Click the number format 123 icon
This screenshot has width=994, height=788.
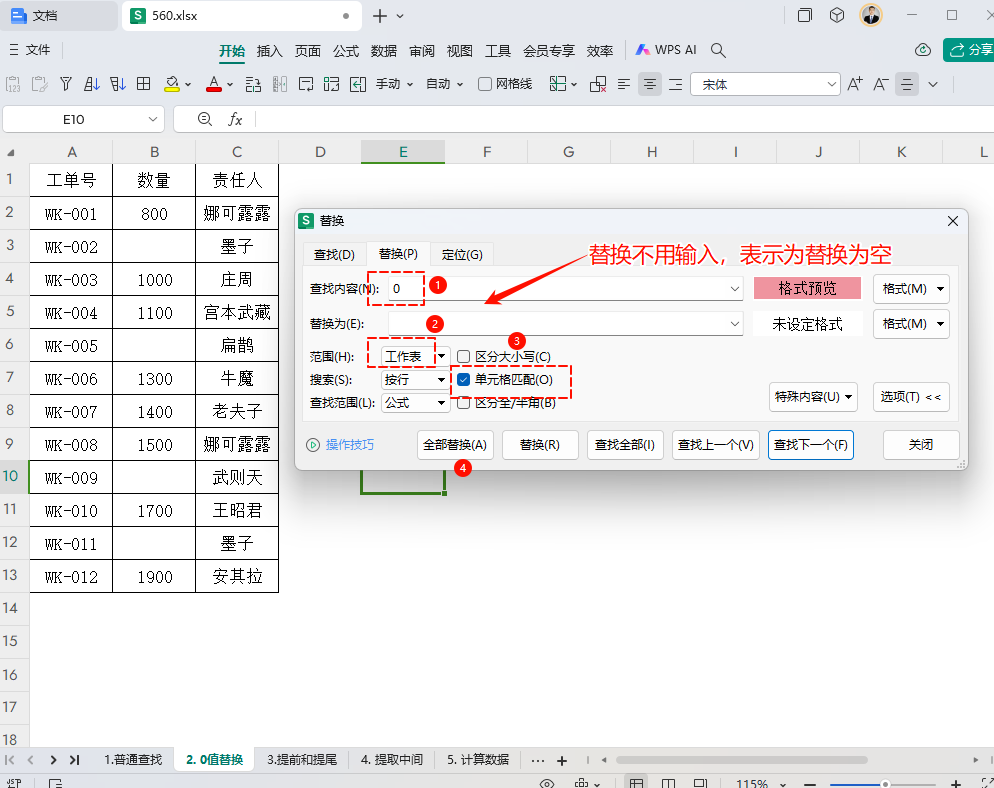(13, 84)
